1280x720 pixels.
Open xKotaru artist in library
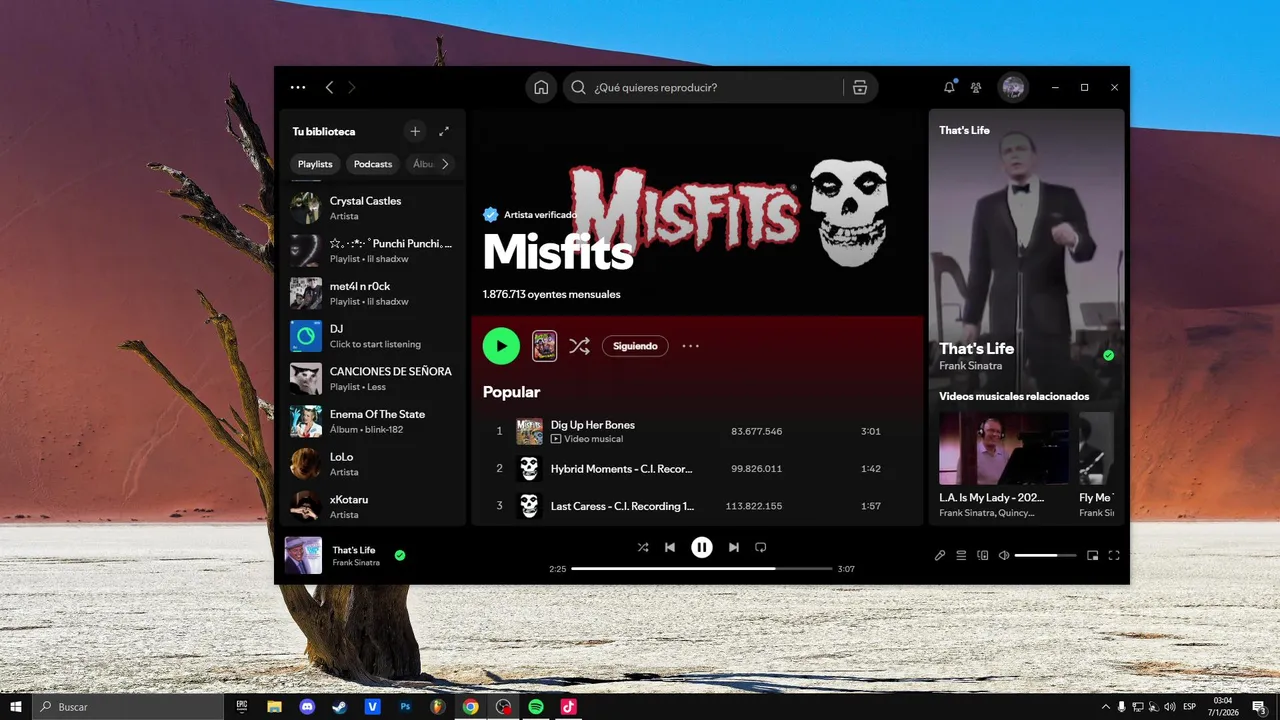(373, 506)
